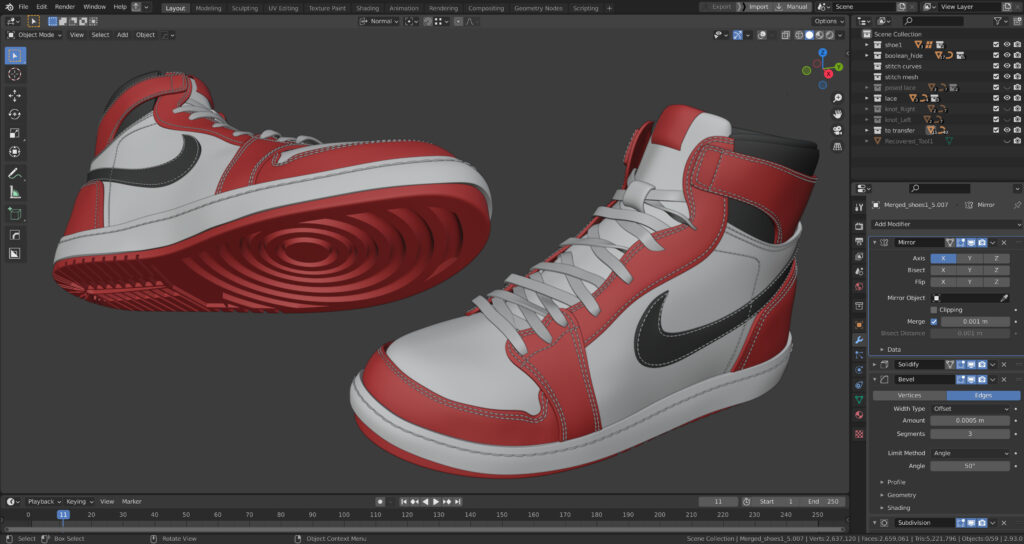Click the pan hand viewport icon
The height and width of the screenshot is (544, 1024).
point(837,114)
